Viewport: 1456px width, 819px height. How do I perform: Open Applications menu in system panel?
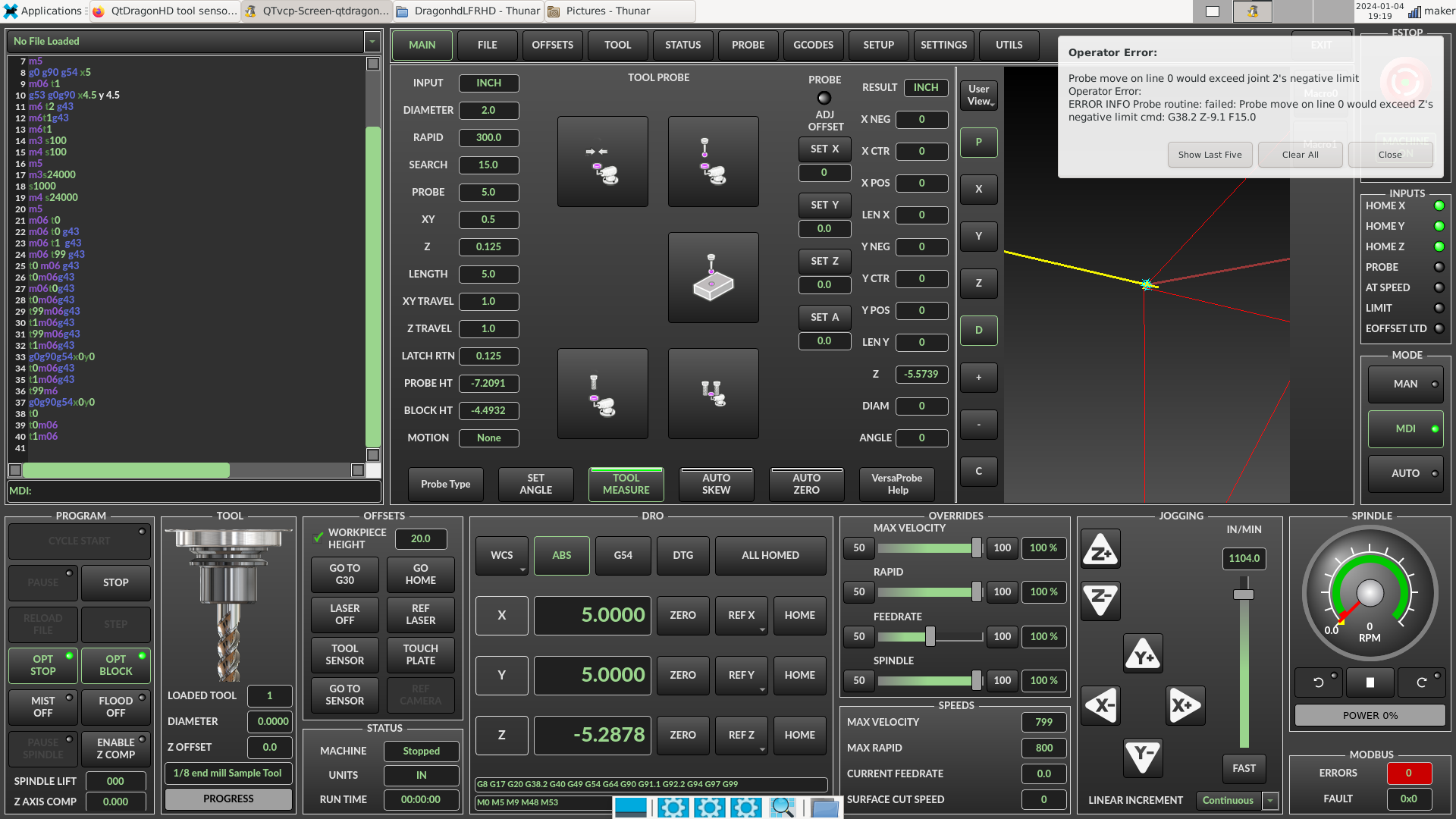coord(42,11)
